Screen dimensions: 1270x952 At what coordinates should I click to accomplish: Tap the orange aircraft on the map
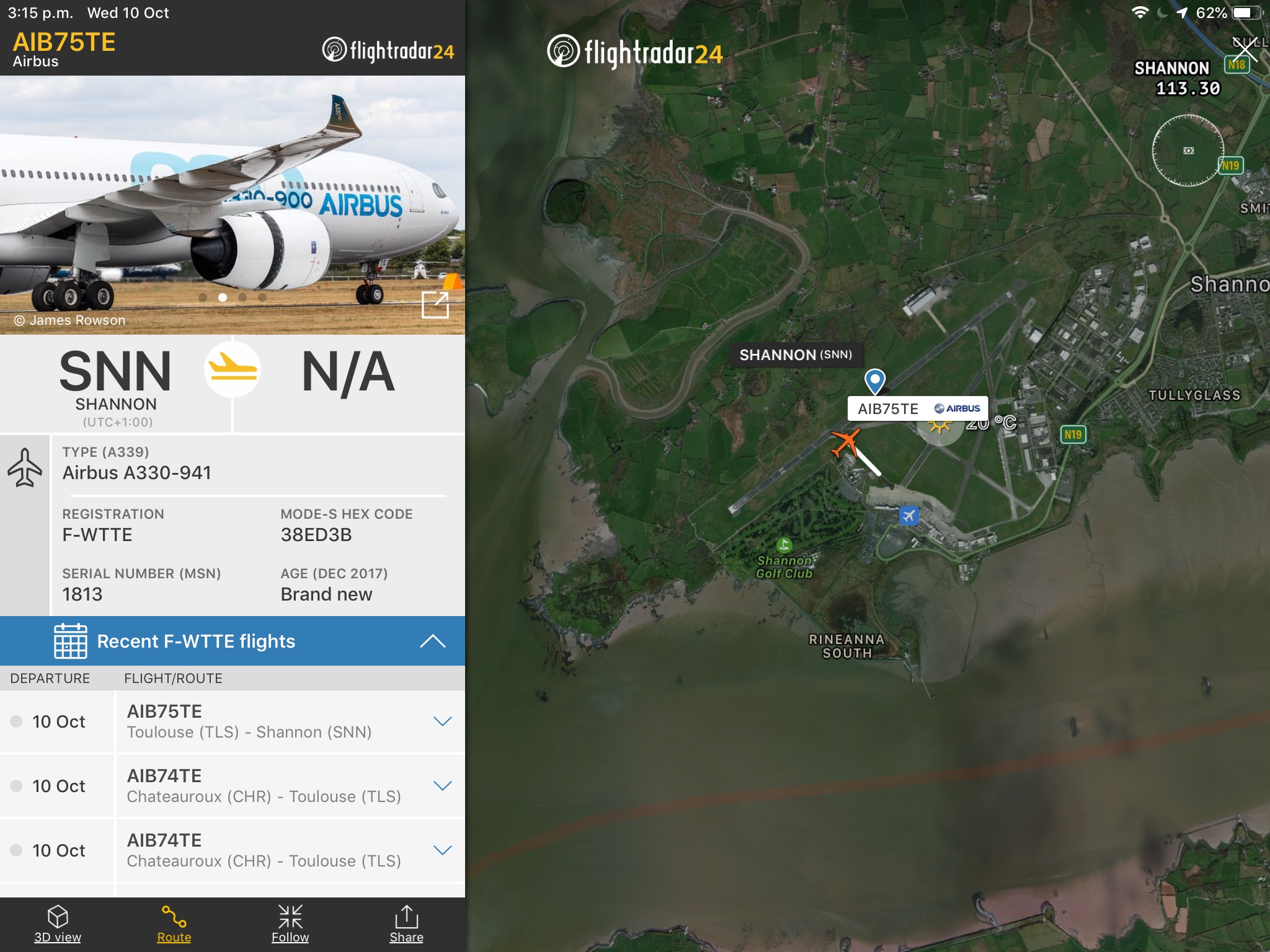[845, 443]
